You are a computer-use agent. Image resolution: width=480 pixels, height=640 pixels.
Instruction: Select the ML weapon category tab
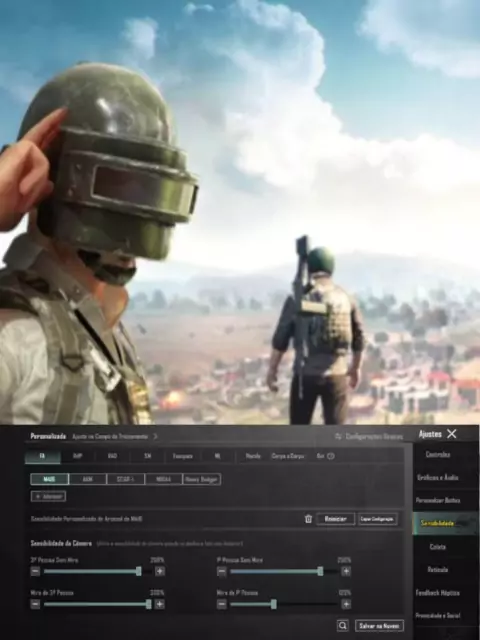tap(218, 456)
